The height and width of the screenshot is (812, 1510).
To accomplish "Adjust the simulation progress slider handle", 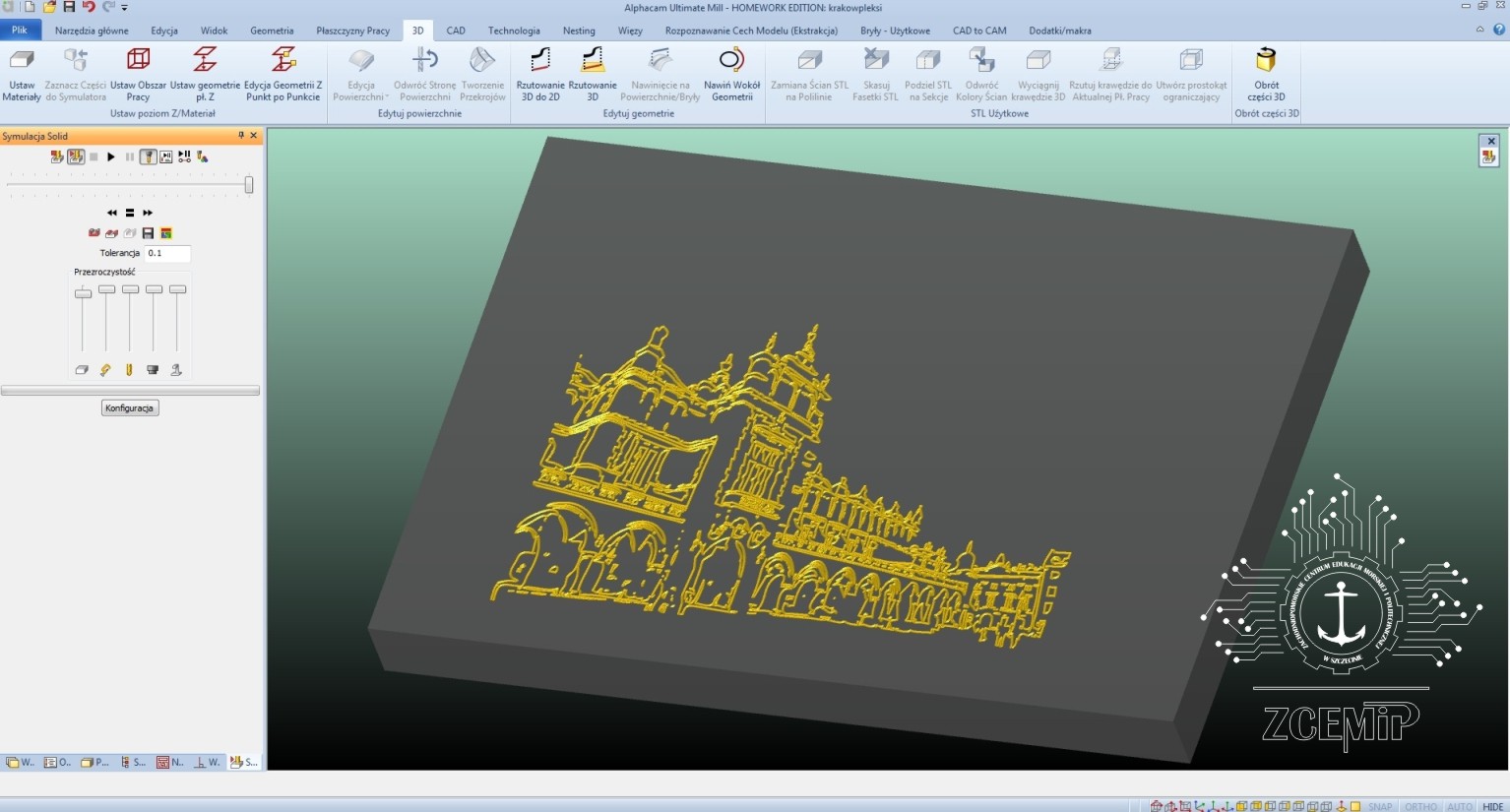I will click(249, 184).
